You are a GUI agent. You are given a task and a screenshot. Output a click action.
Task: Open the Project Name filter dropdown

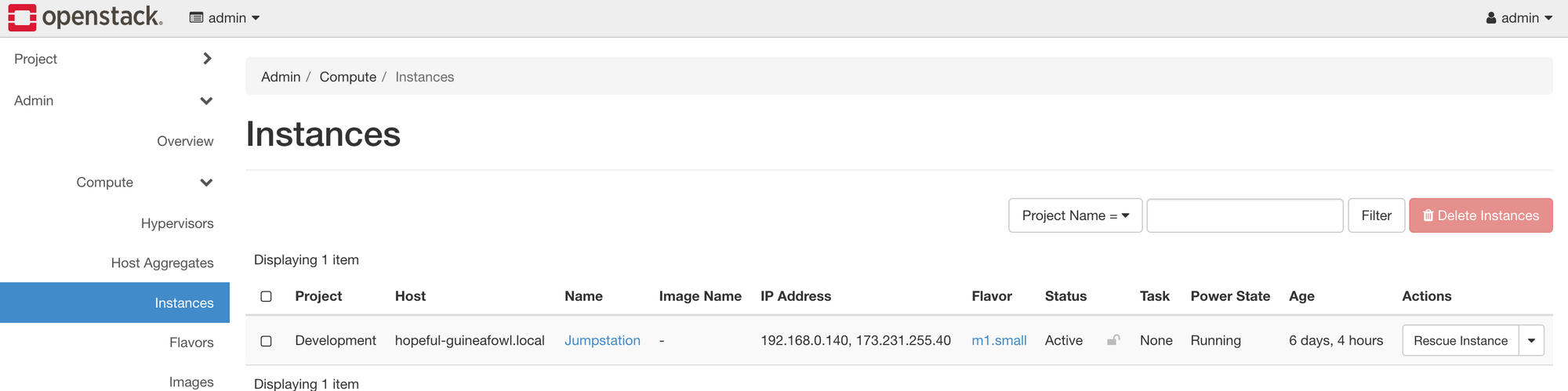click(1075, 215)
